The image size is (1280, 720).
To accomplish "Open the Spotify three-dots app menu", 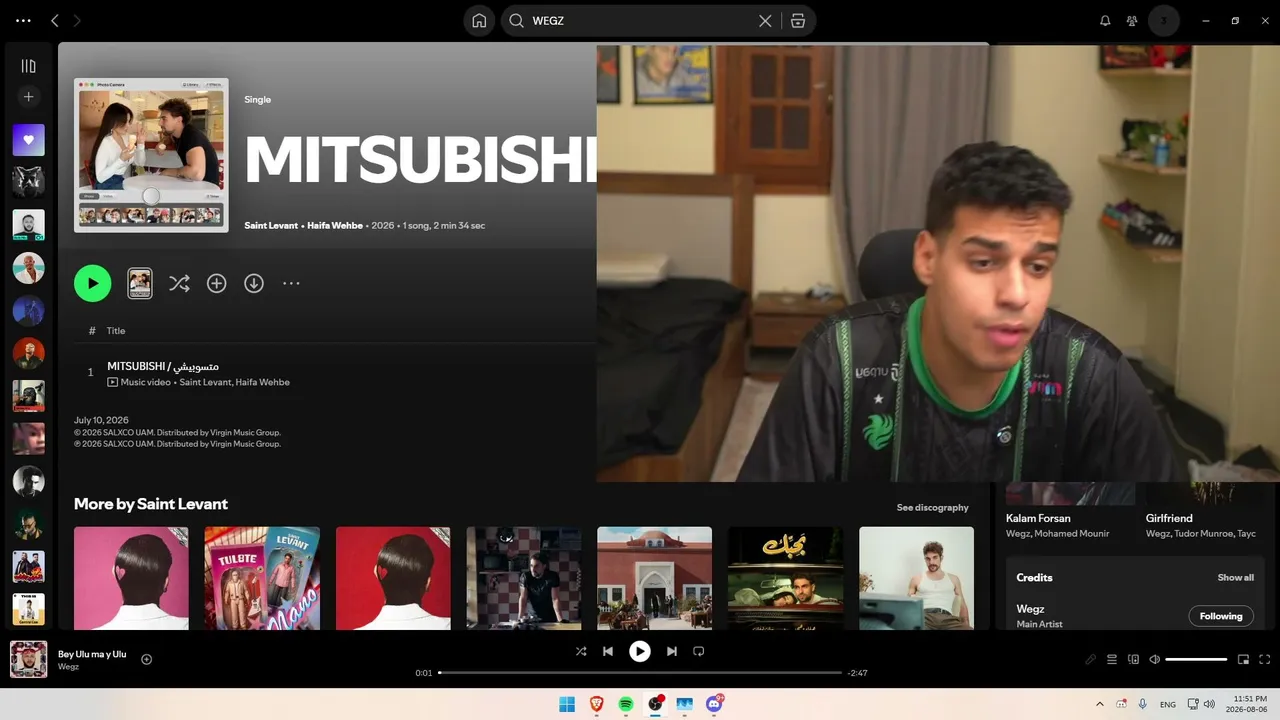I will click(x=24, y=20).
